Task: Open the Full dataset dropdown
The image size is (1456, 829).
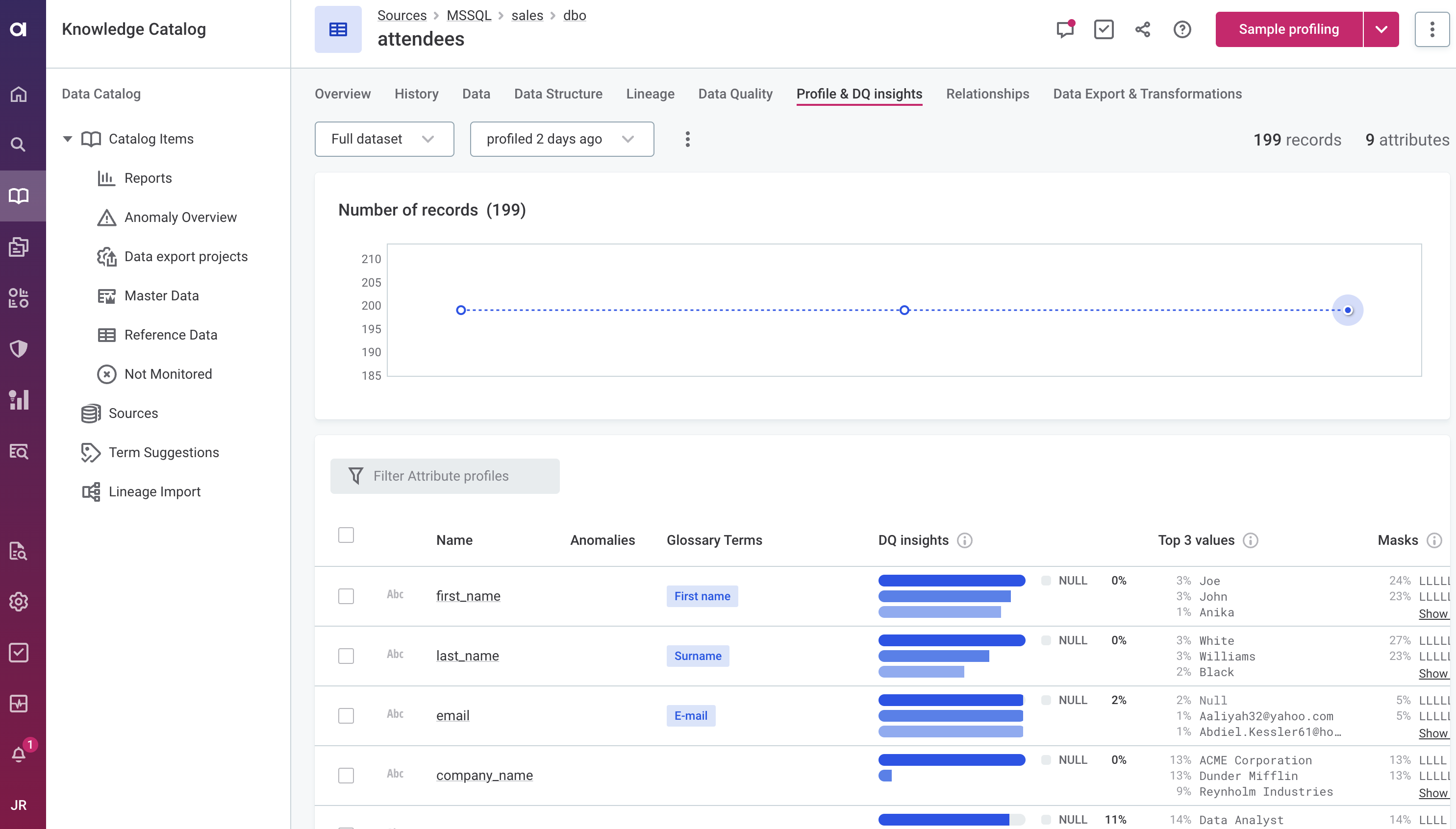Action: pos(384,138)
